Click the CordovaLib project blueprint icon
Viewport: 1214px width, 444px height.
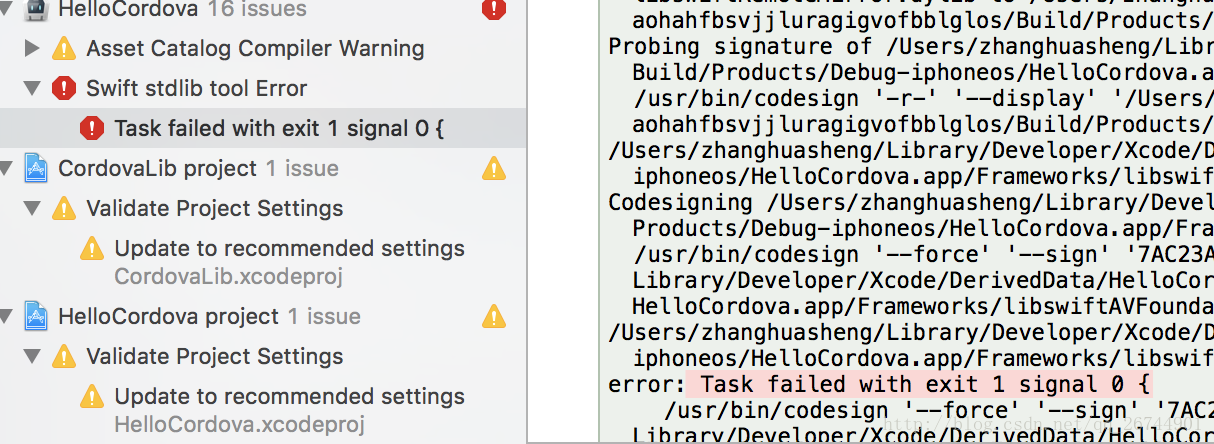36,168
